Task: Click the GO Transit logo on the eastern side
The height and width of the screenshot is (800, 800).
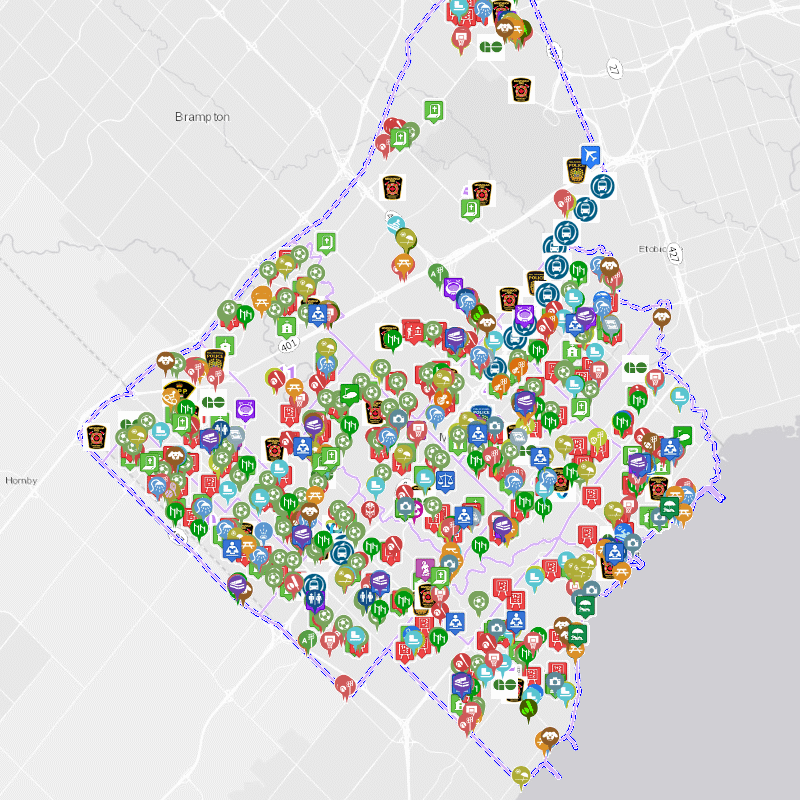Action: pos(635,368)
